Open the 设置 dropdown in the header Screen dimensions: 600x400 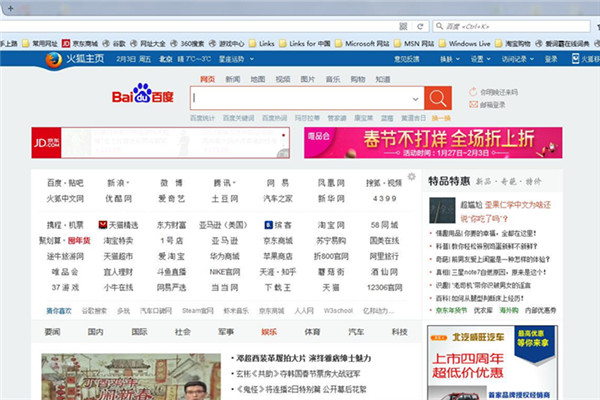coord(480,59)
